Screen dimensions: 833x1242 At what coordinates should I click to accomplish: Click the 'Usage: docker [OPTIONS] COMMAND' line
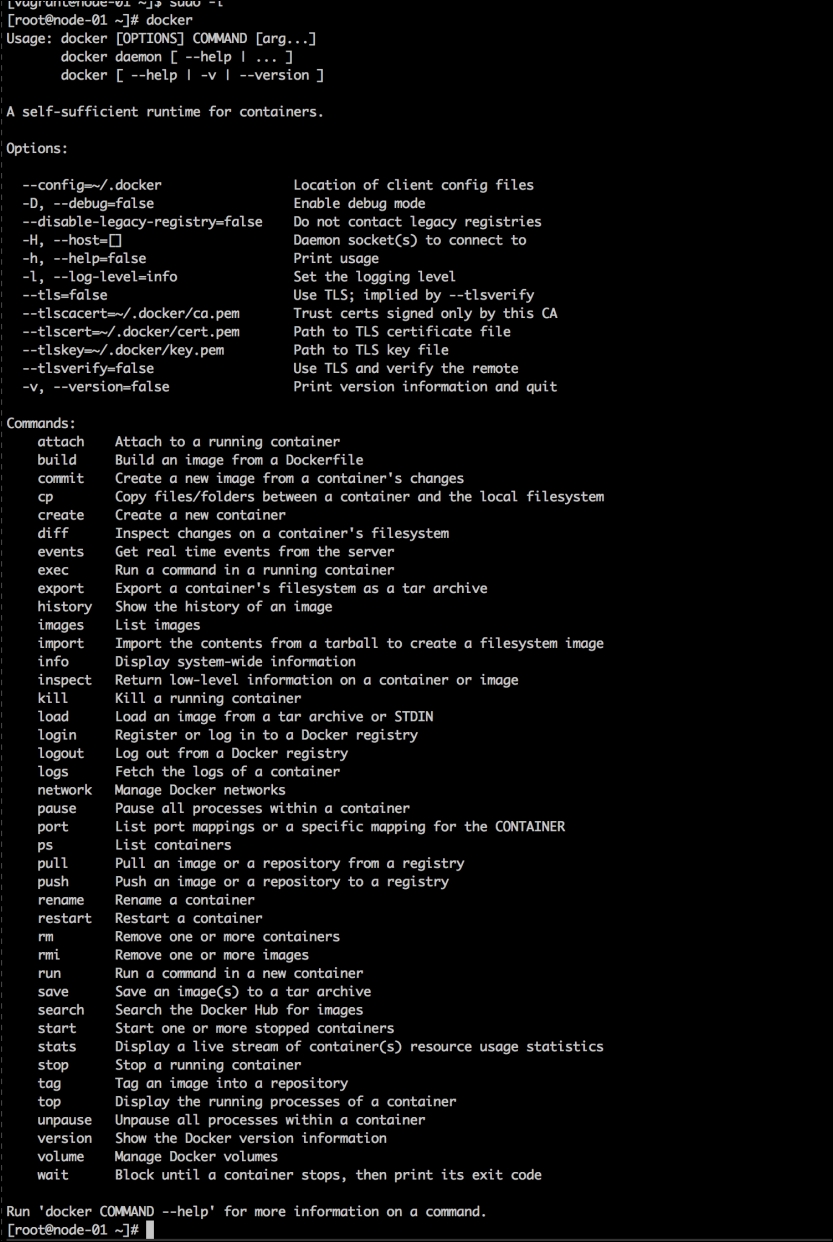click(x=161, y=38)
